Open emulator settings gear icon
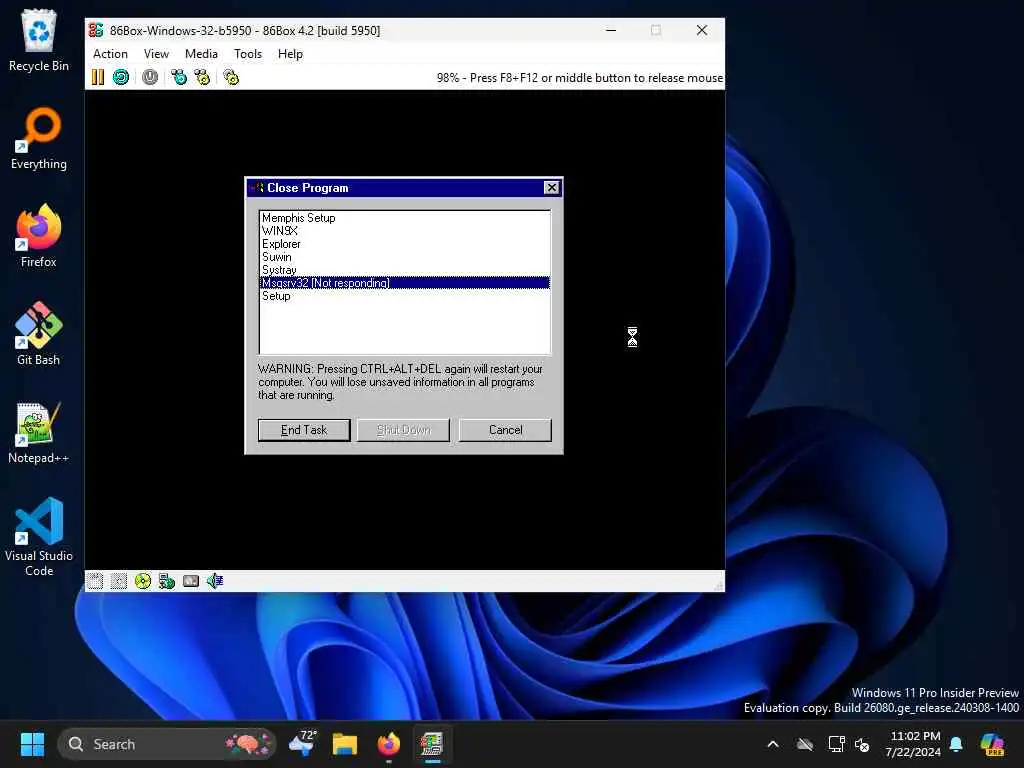Image resolution: width=1024 pixels, height=768 pixels. [231, 77]
